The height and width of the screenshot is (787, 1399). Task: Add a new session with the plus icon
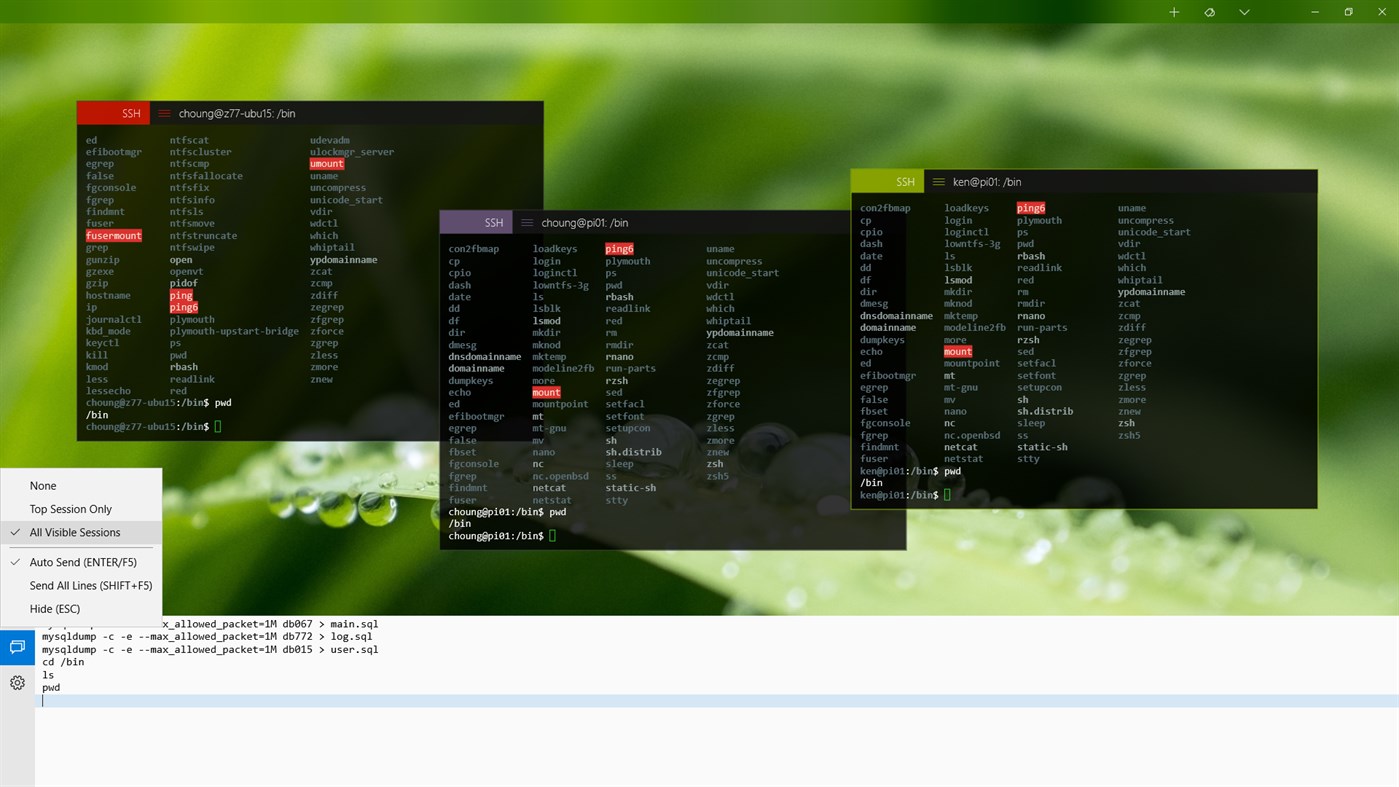click(1174, 12)
